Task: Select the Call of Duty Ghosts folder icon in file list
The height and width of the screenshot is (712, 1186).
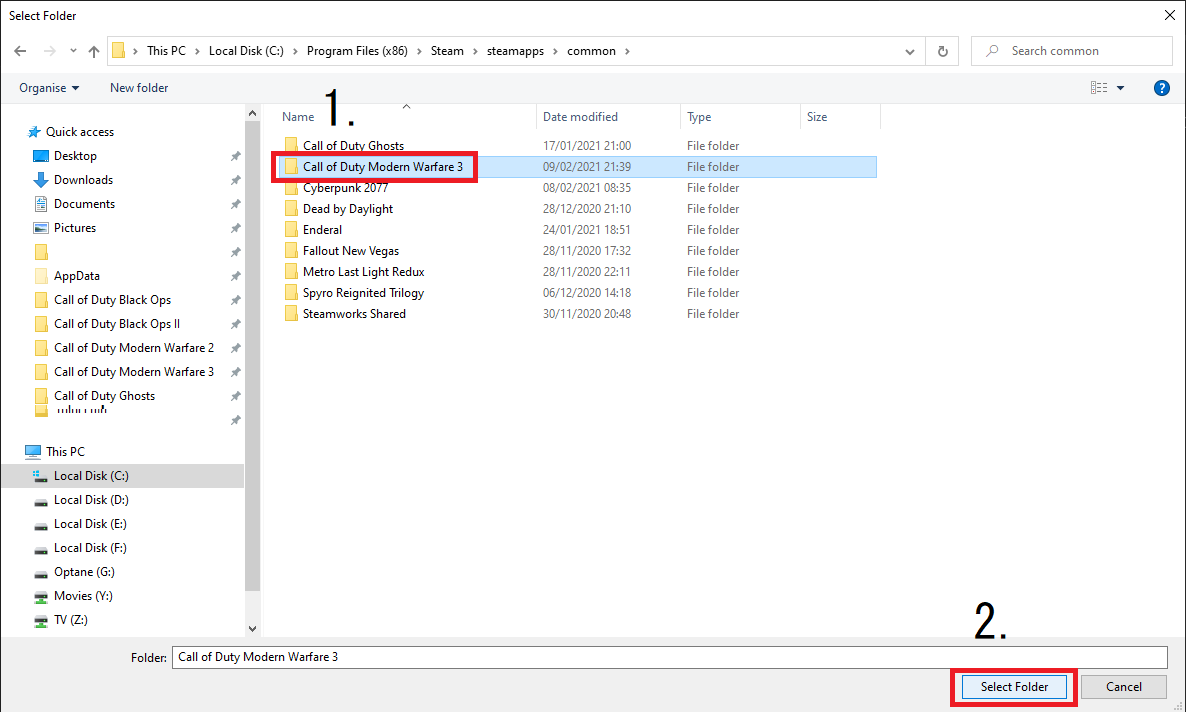Action: pyautogui.click(x=291, y=145)
